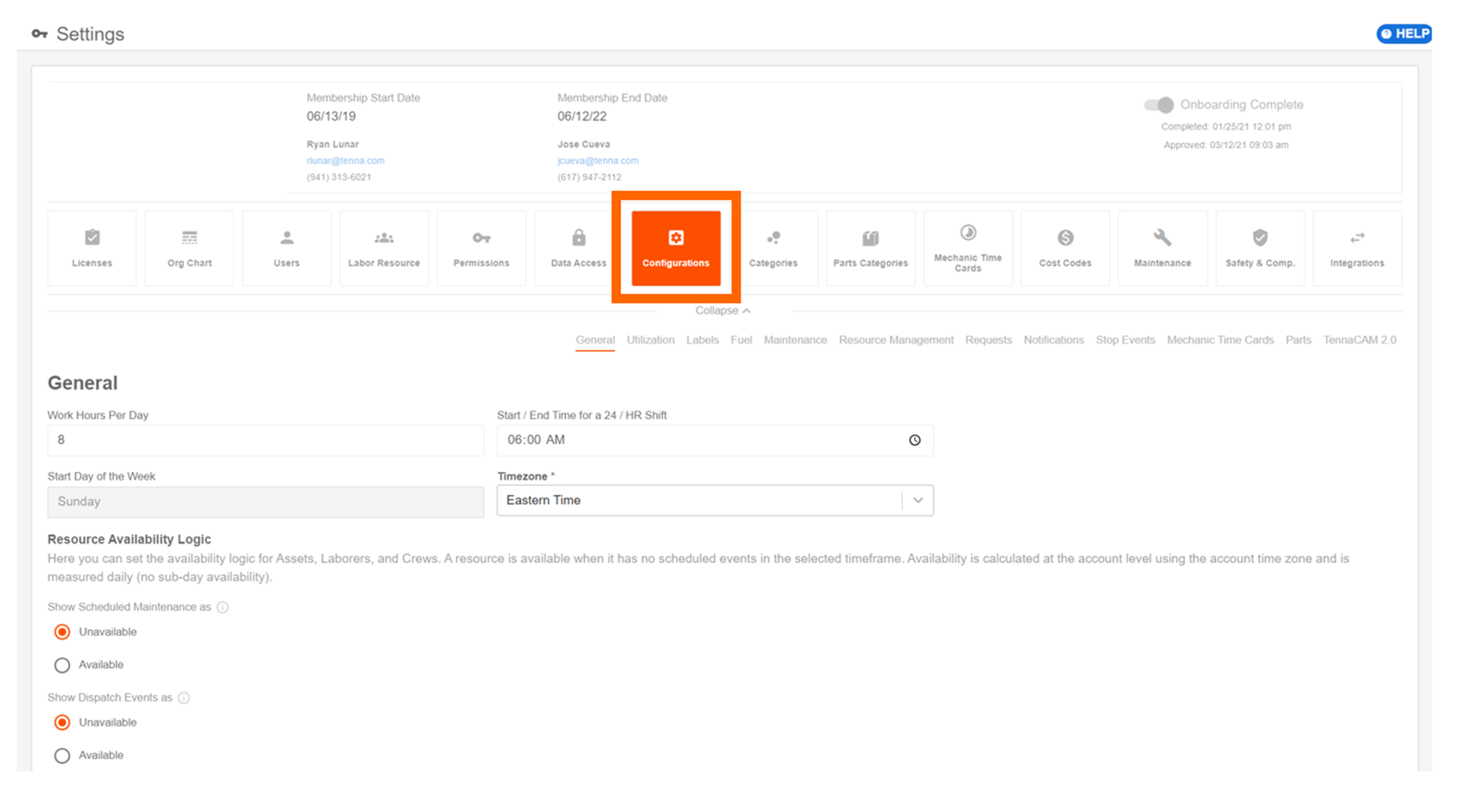The image size is (1460, 812).
Task: Expand the Timezone dropdown arrow
Action: pos(918,500)
